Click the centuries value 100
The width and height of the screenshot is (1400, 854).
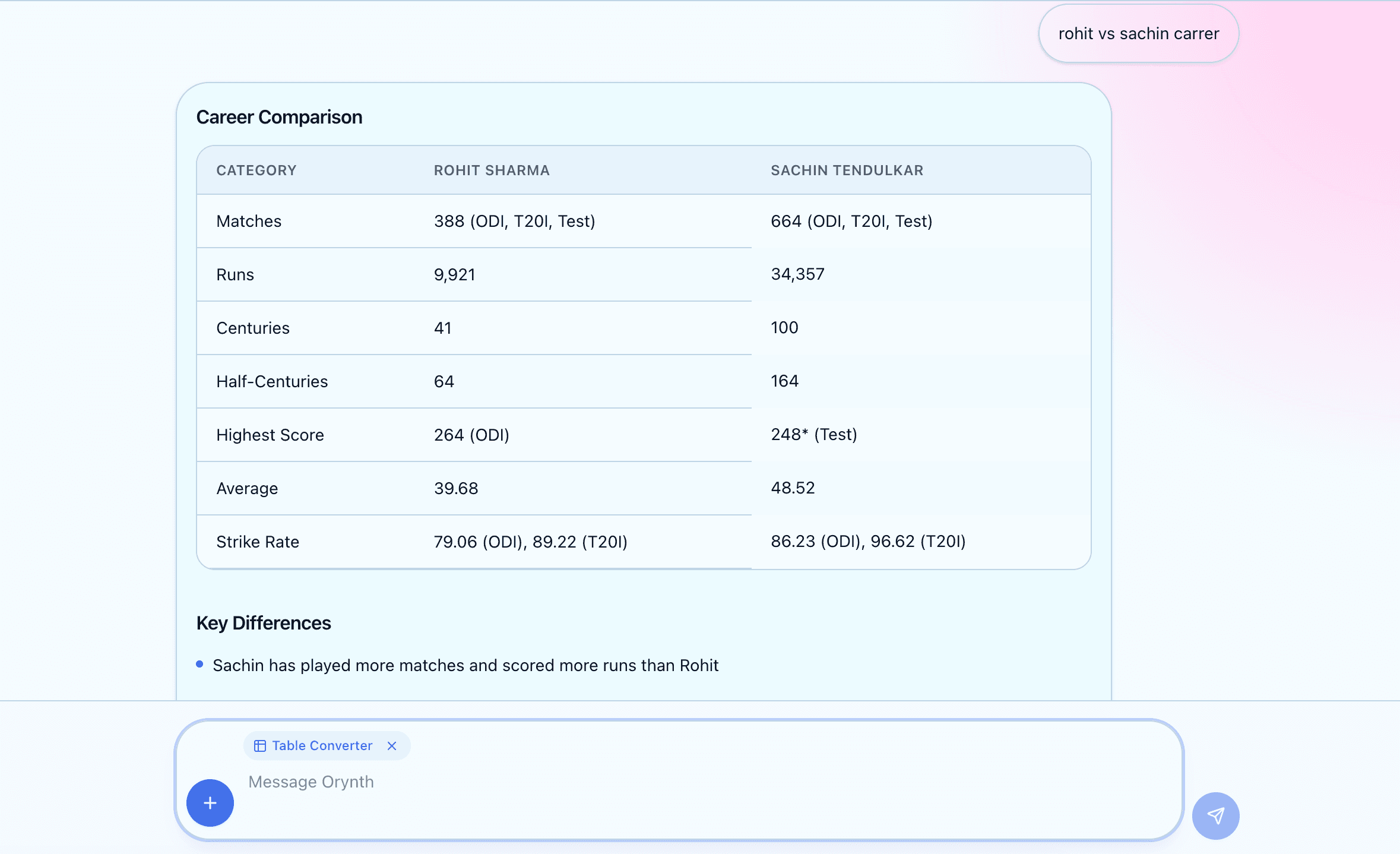(x=784, y=327)
